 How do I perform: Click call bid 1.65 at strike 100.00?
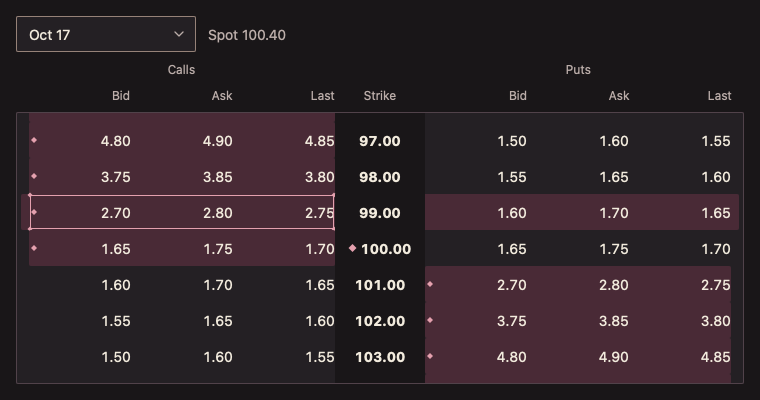coord(115,249)
